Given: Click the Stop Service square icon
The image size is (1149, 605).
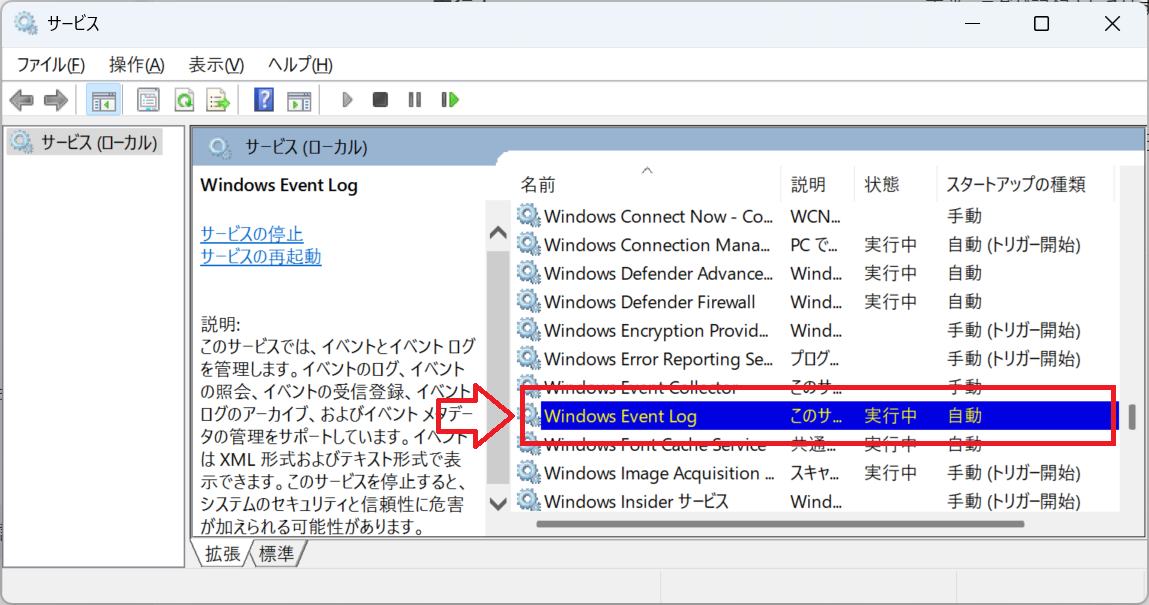Looking at the screenshot, I should [380, 100].
